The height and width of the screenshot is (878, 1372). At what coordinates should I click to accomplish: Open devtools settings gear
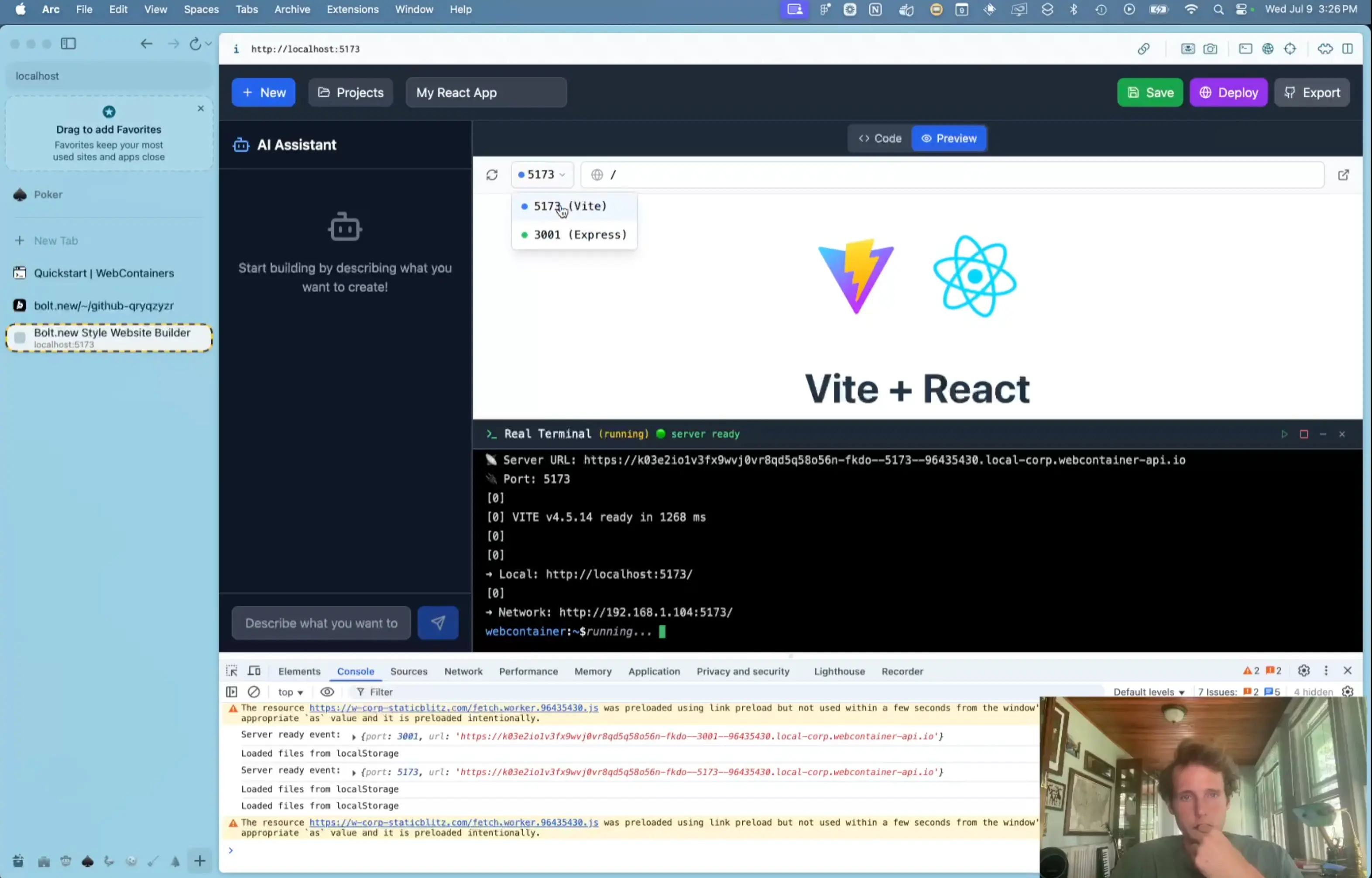(x=1303, y=671)
